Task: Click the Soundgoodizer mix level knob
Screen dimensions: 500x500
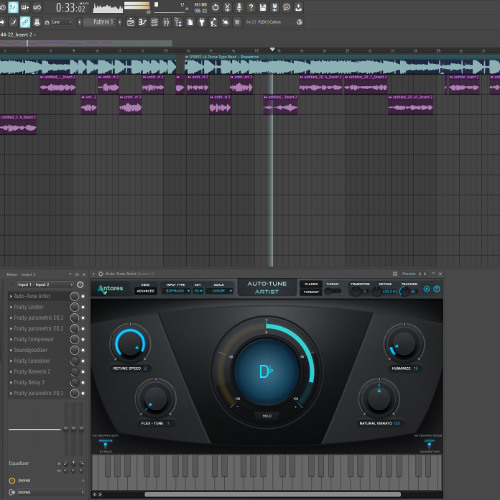Action: pos(75,350)
